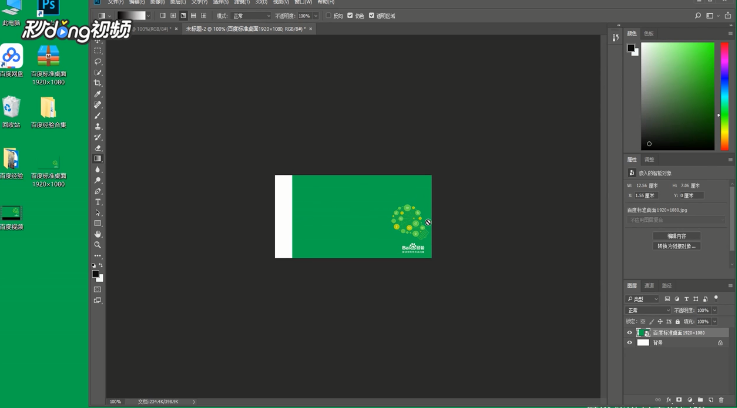This screenshot has width=737, height=408.
Task: Open the File menu
Action: tap(116, 2)
